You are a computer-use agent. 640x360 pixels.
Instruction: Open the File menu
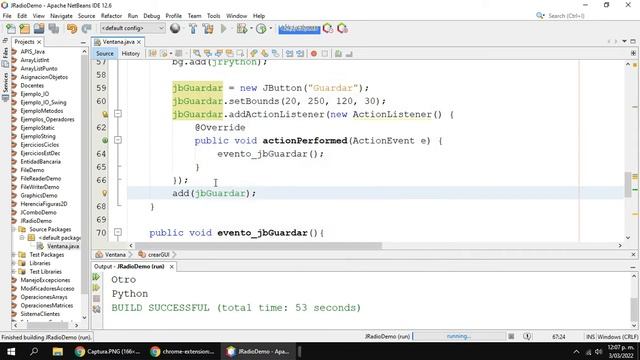[7, 16]
